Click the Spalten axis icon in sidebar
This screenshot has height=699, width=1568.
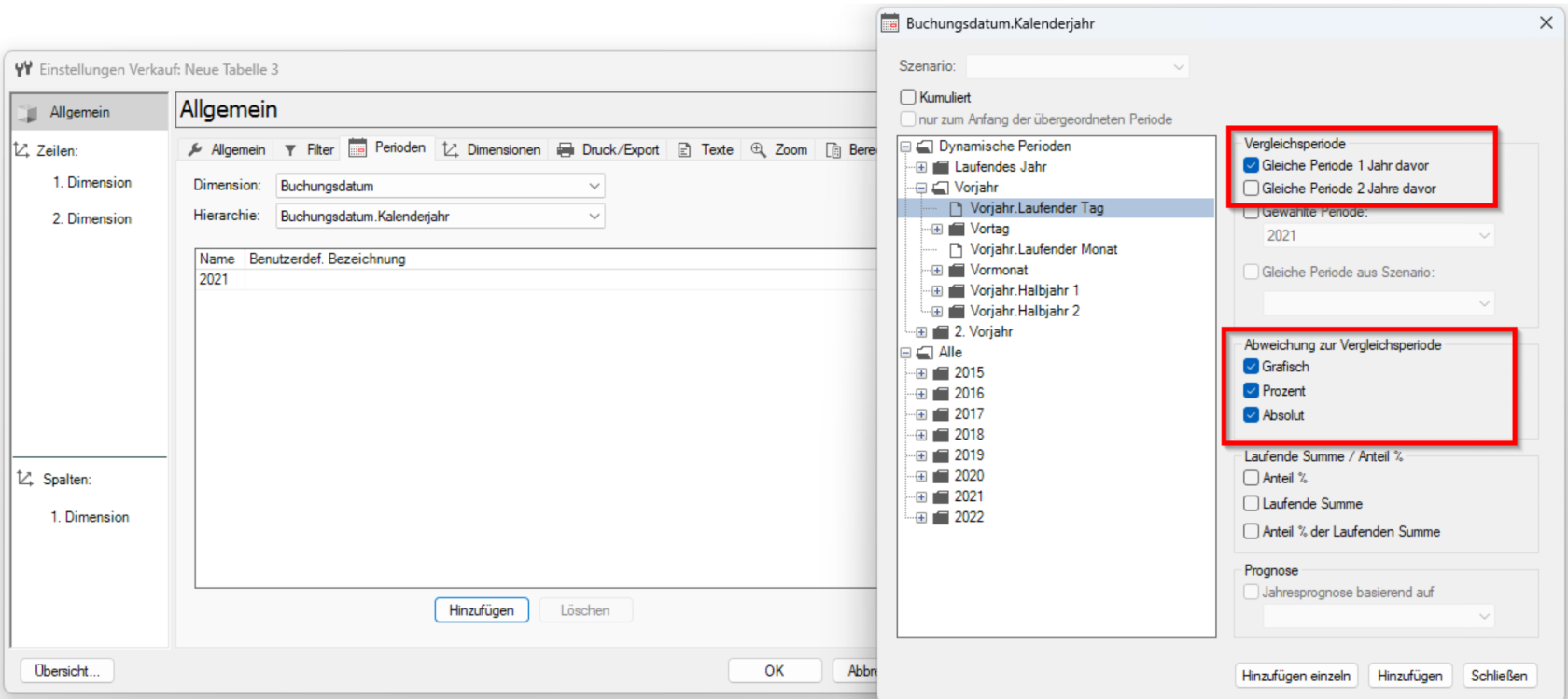[x=25, y=479]
